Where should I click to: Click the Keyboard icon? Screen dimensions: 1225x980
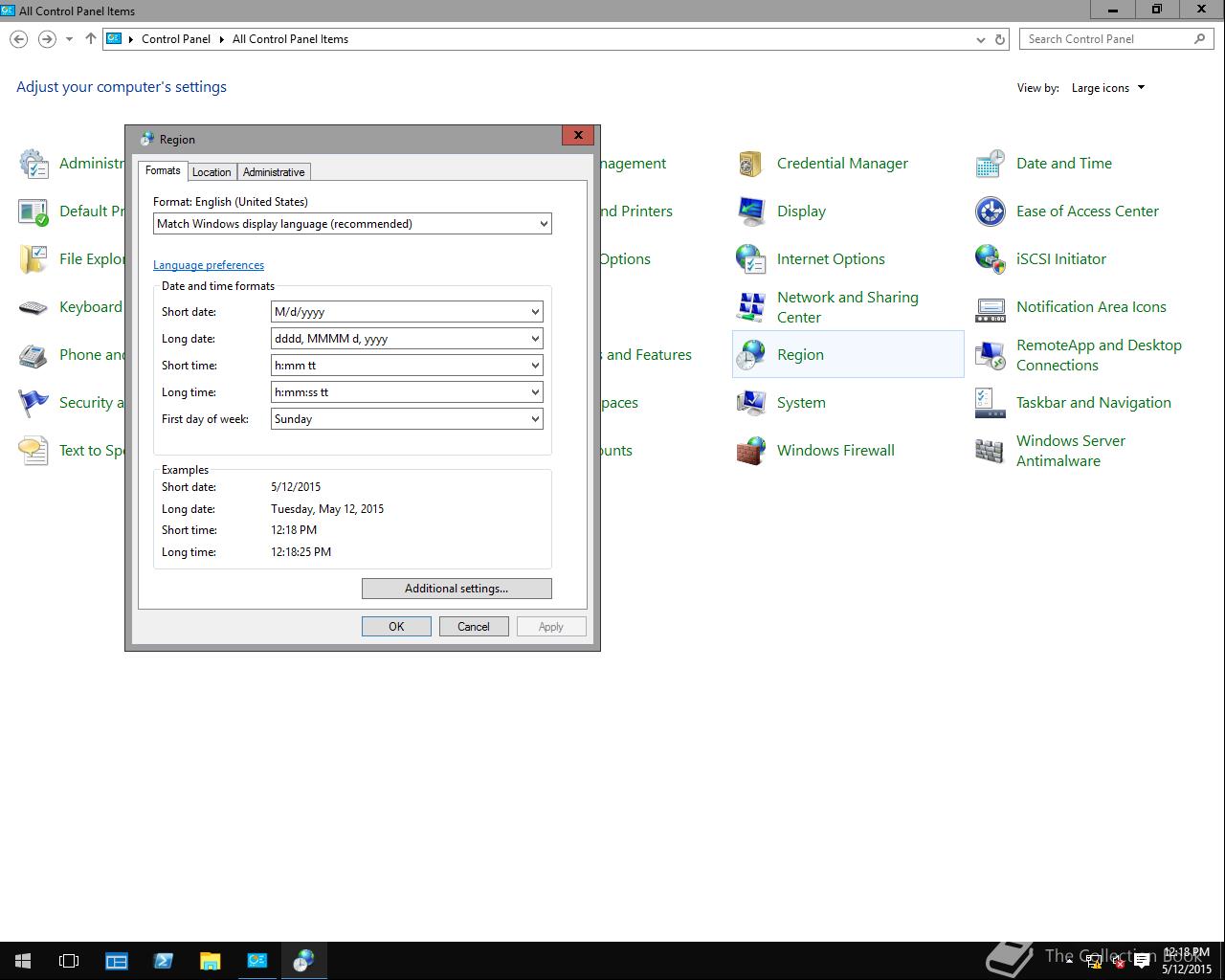tap(33, 307)
